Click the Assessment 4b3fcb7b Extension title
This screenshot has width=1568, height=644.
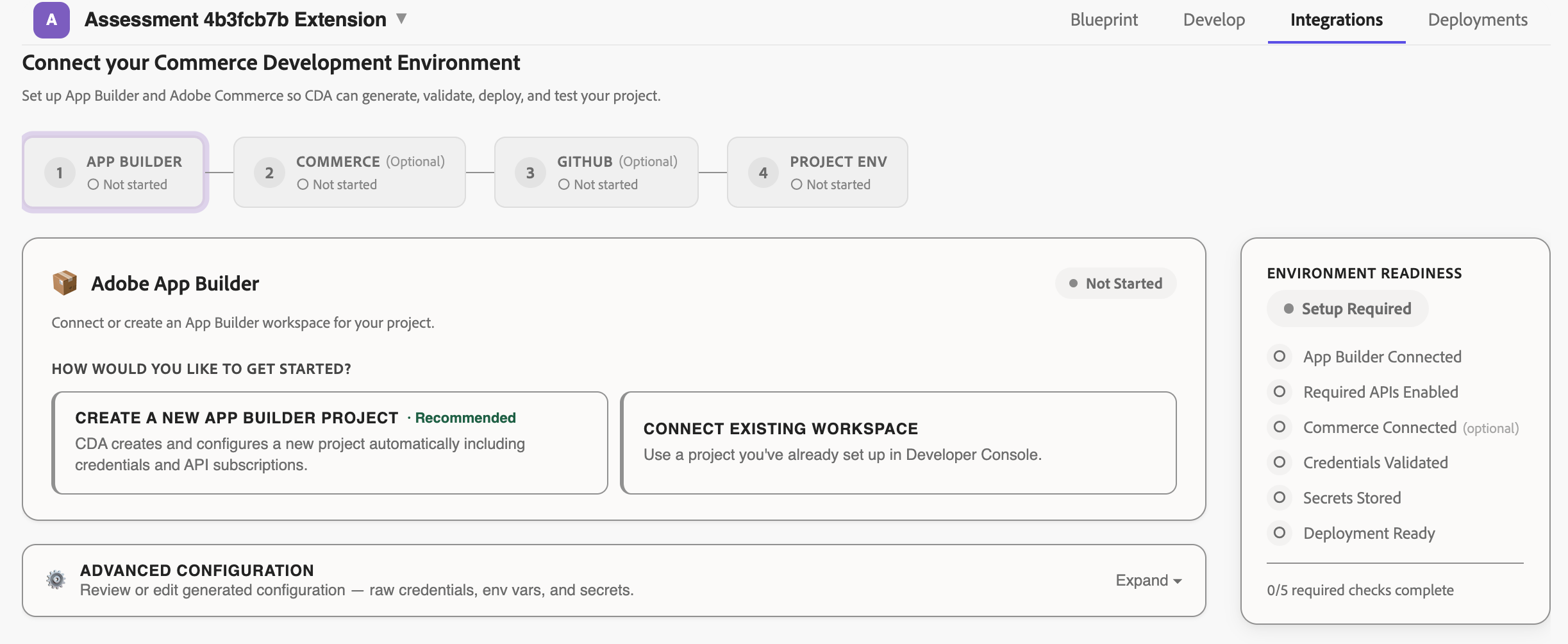[235, 20]
